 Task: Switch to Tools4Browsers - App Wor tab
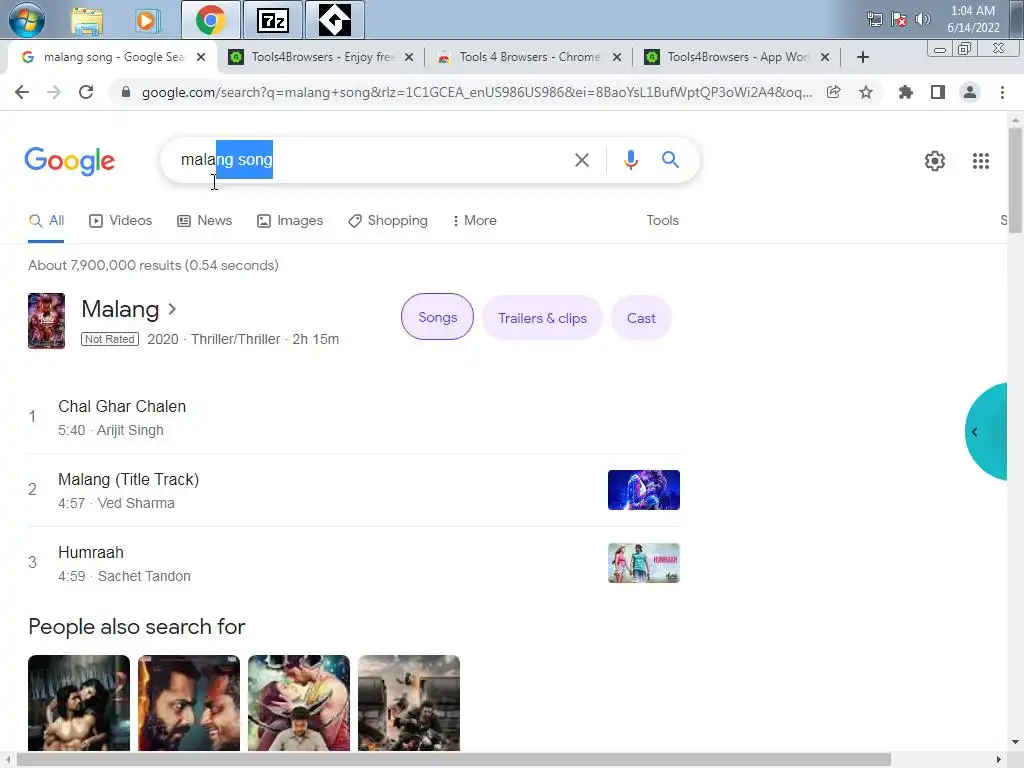click(x=736, y=57)
